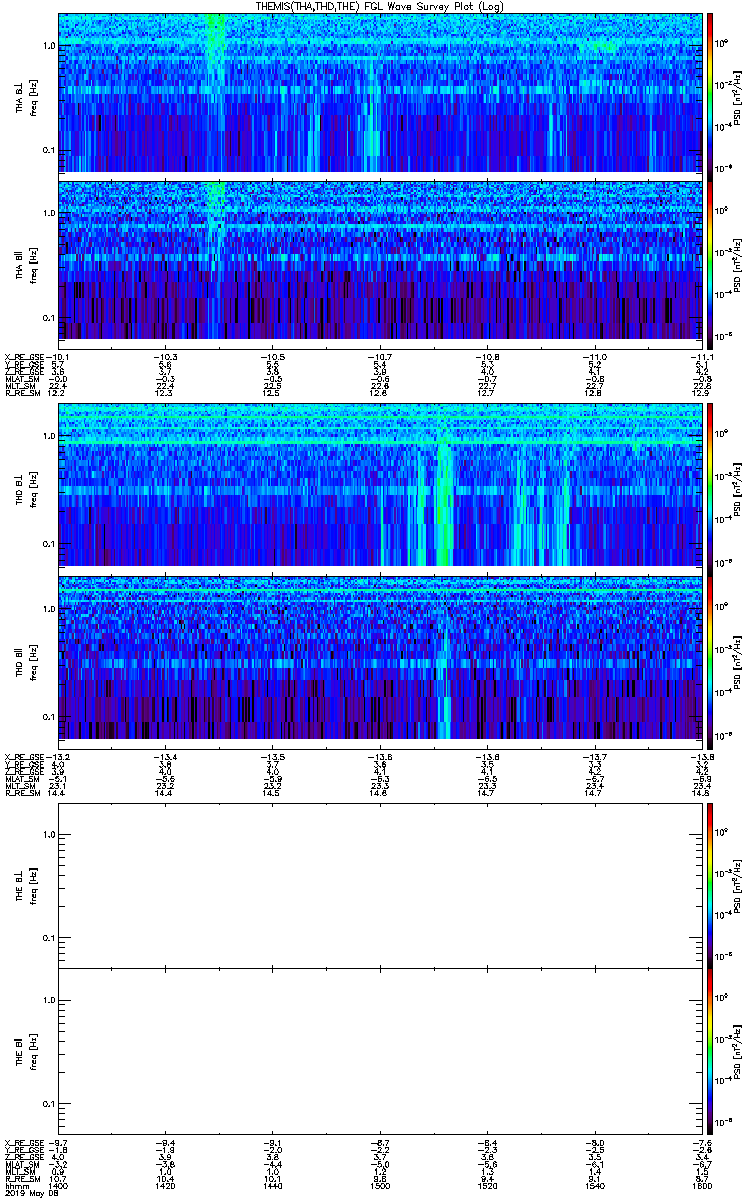Click the 1.0 frequency tick of THA B-perpendicular
This screenshot has height=1200, width=750.
(x=49, y=46)
